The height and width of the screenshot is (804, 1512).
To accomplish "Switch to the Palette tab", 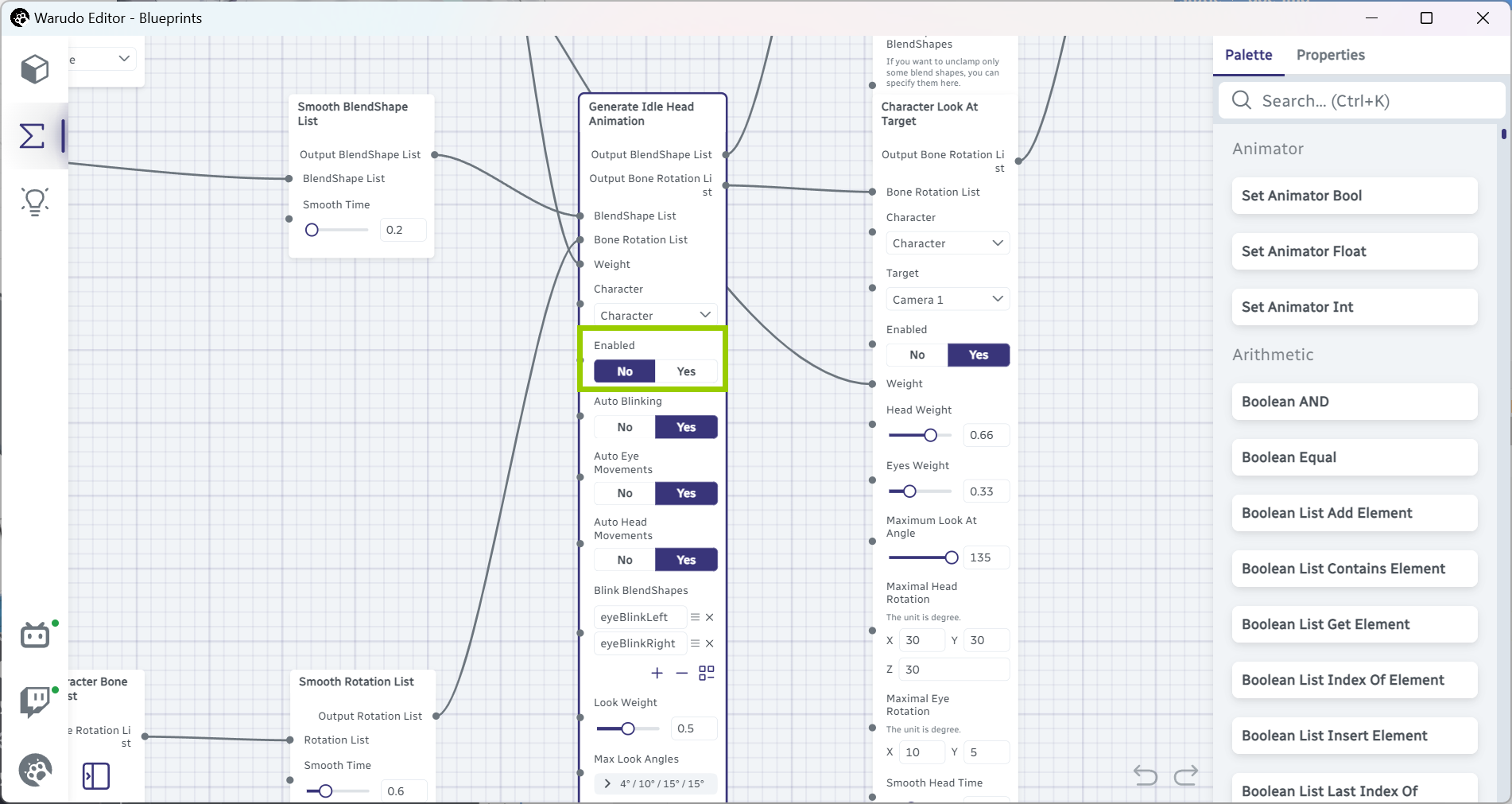I will point(1248,55).
